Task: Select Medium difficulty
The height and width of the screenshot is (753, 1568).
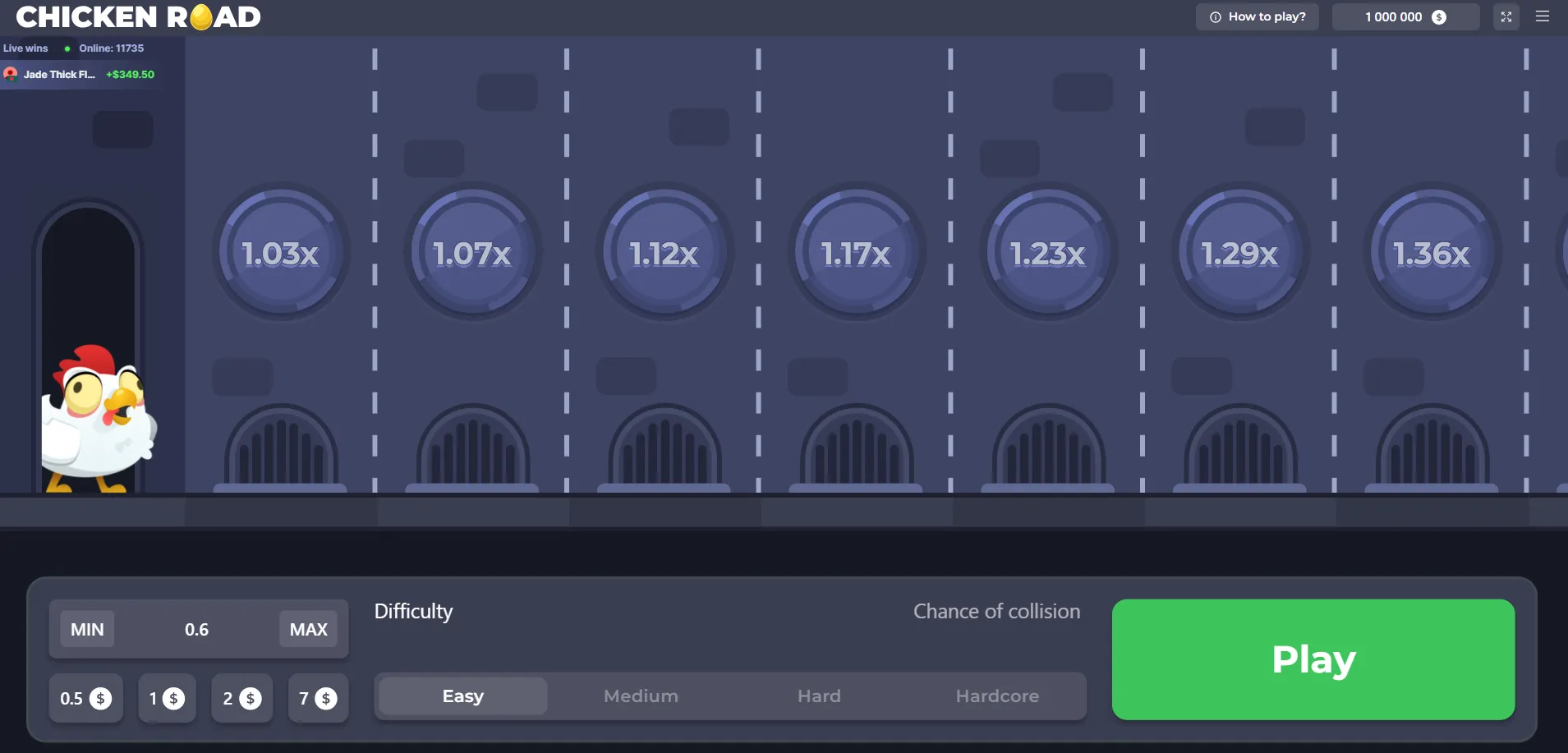Action: click(640, 696)
